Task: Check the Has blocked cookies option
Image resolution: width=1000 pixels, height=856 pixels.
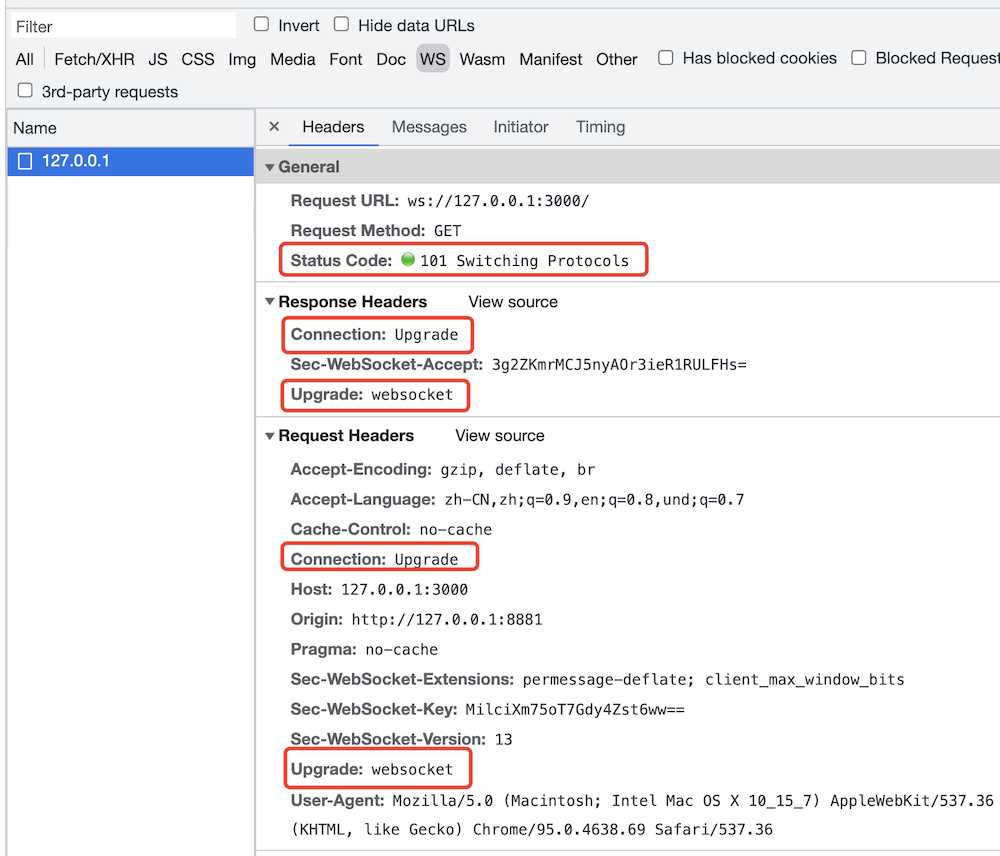Action: (665, 59)
